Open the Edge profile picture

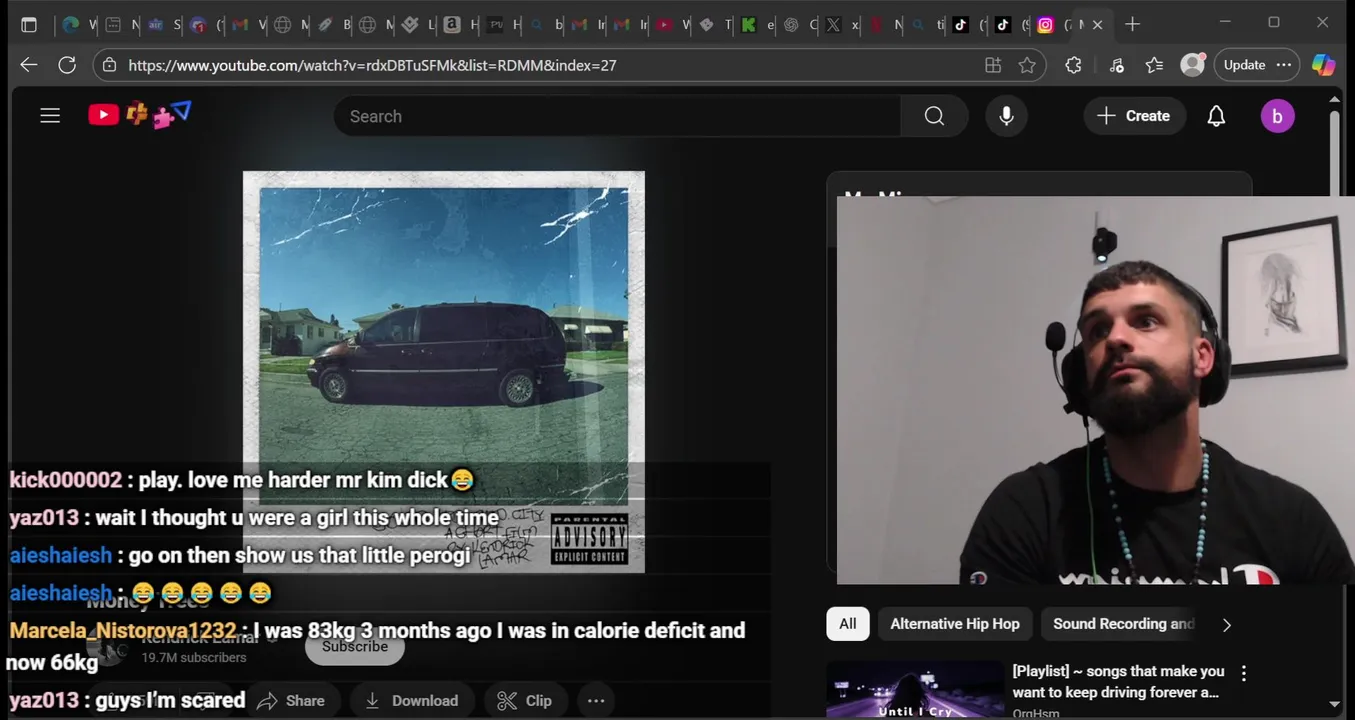coord(1193,65)
